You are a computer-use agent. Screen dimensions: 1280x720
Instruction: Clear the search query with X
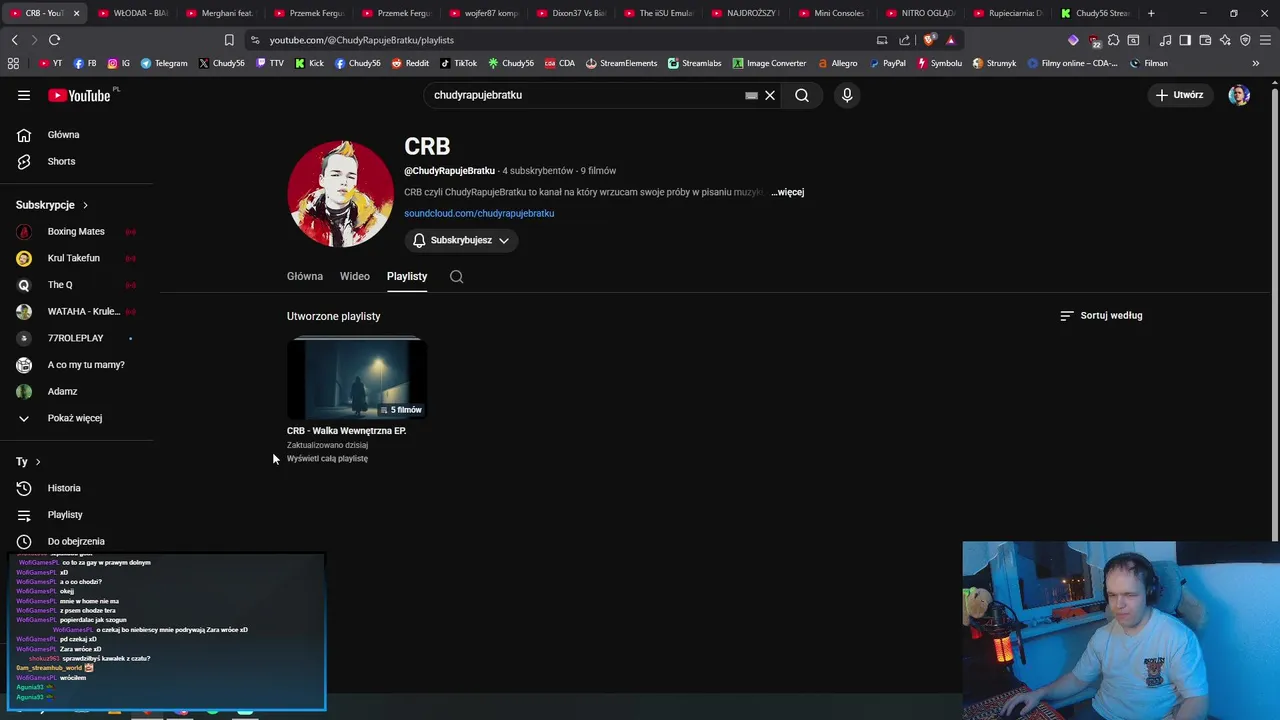point(770,95)
